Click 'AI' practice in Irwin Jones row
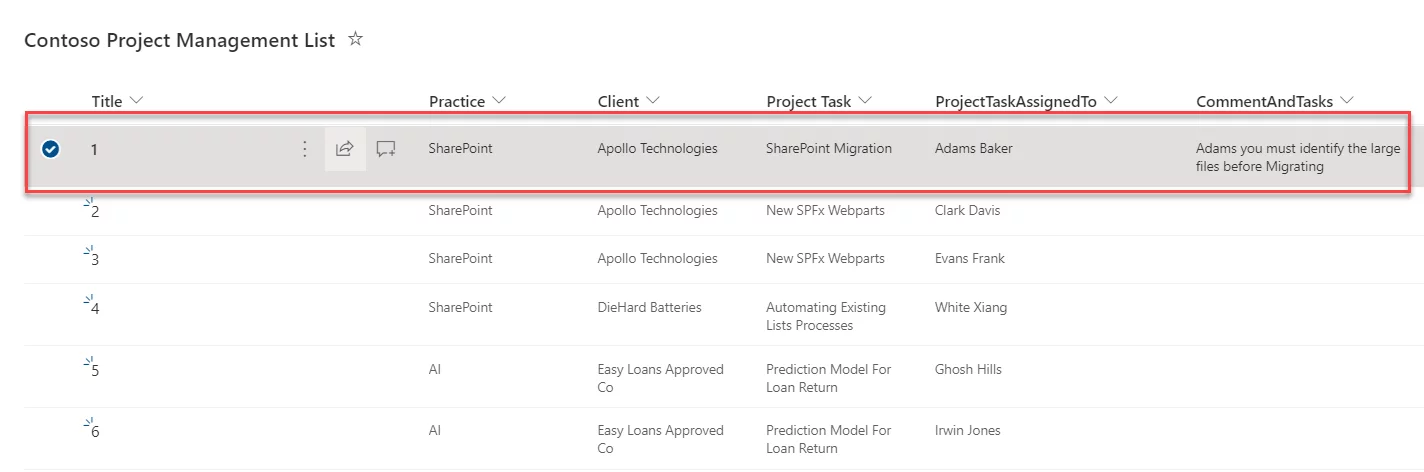The width and height of the screenshot is (1424, 472). (435, 430)
